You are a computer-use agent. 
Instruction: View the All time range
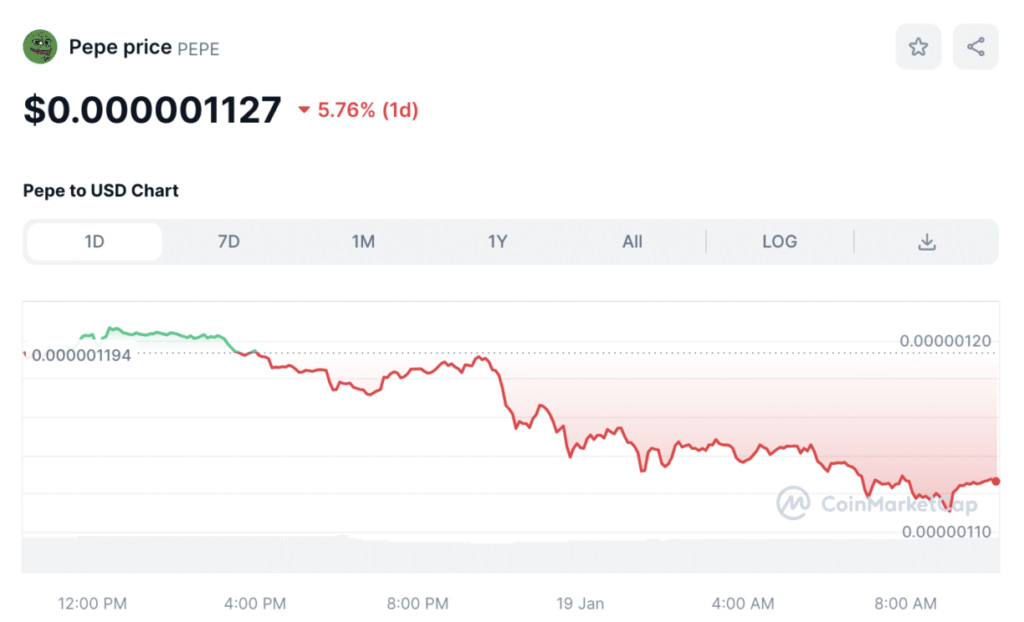click(x=632, y=242)
